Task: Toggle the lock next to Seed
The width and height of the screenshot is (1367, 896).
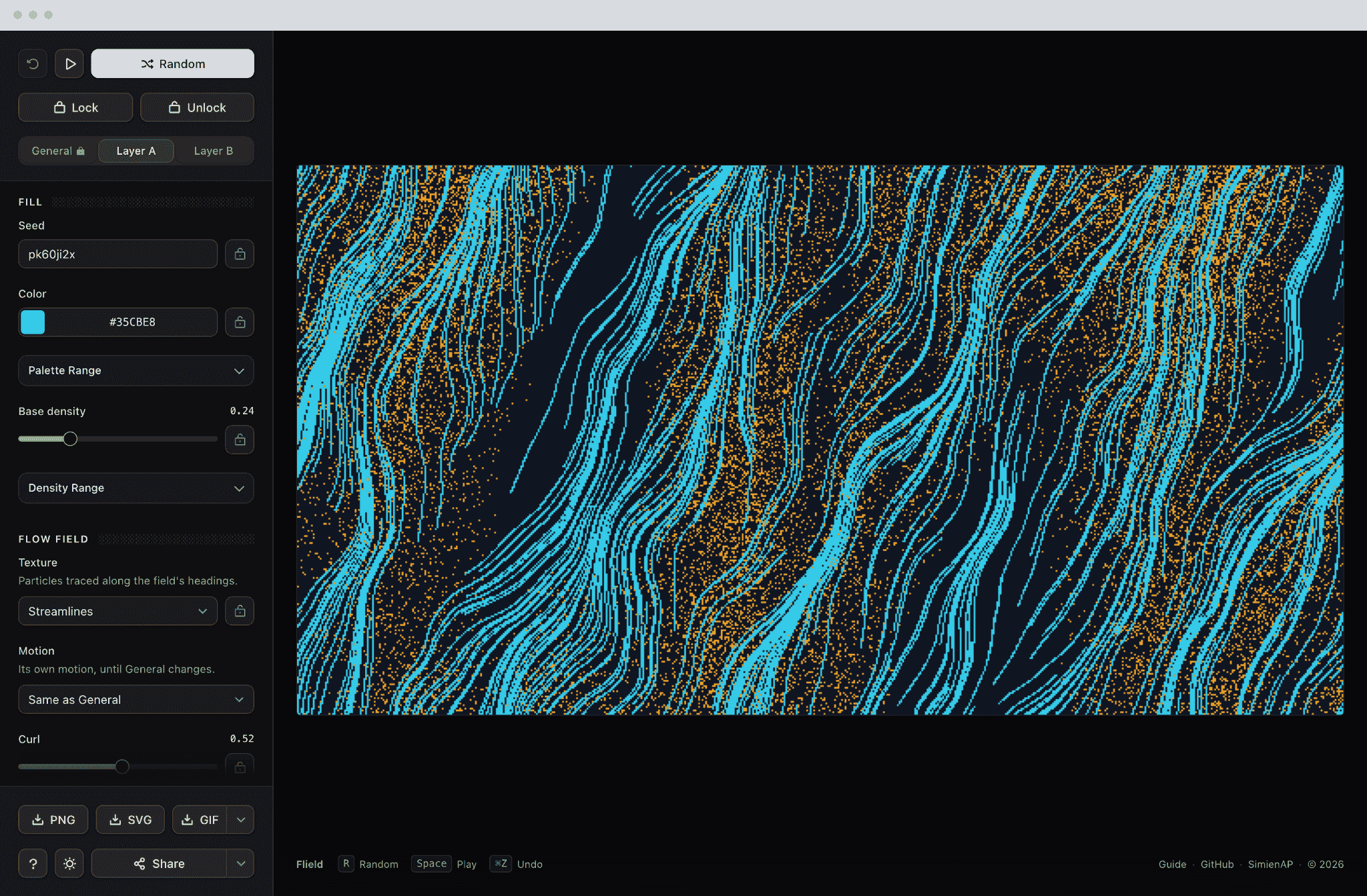Action: pos(240,254)
